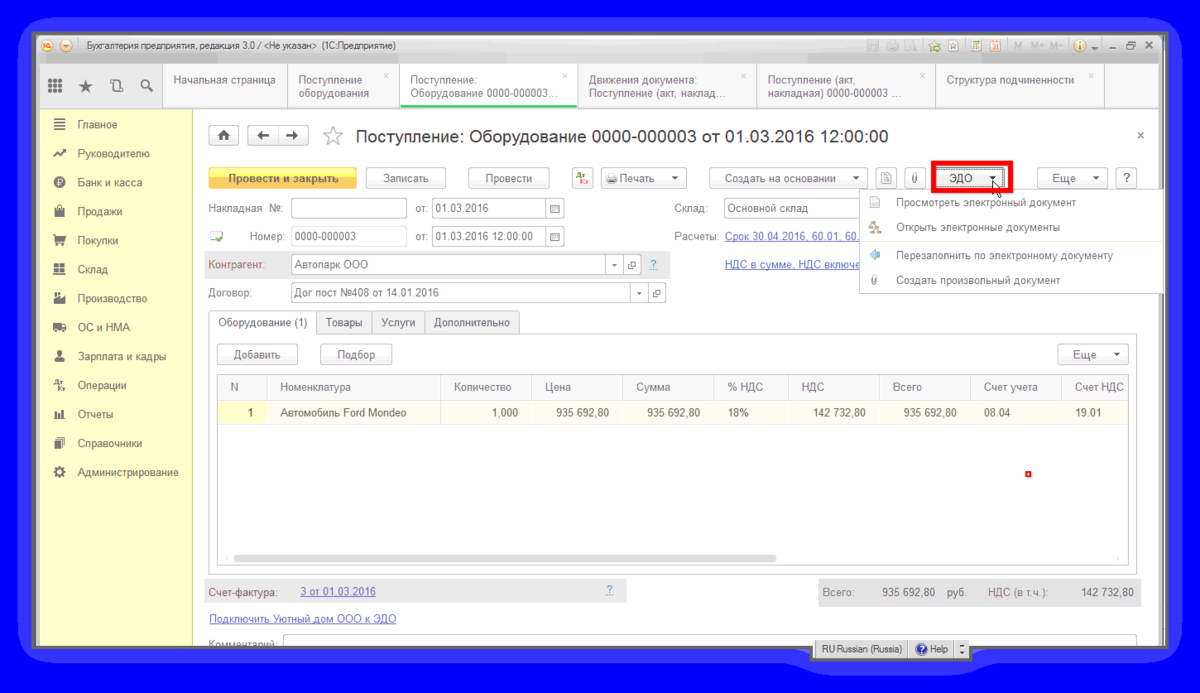Open Расчеты link Срок 30.04.2016
Image resolution: width=1200 pixels, height=693 pixels.
(790, 237)
